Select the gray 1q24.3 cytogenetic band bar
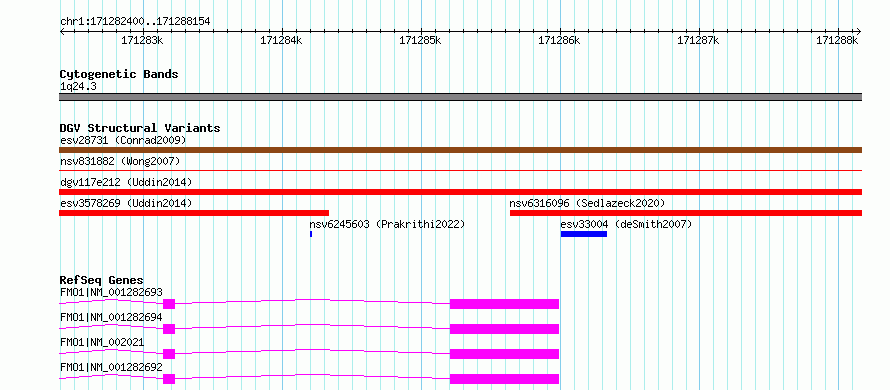The height and width of the screenshot is (390, 890). click(460, 97)
